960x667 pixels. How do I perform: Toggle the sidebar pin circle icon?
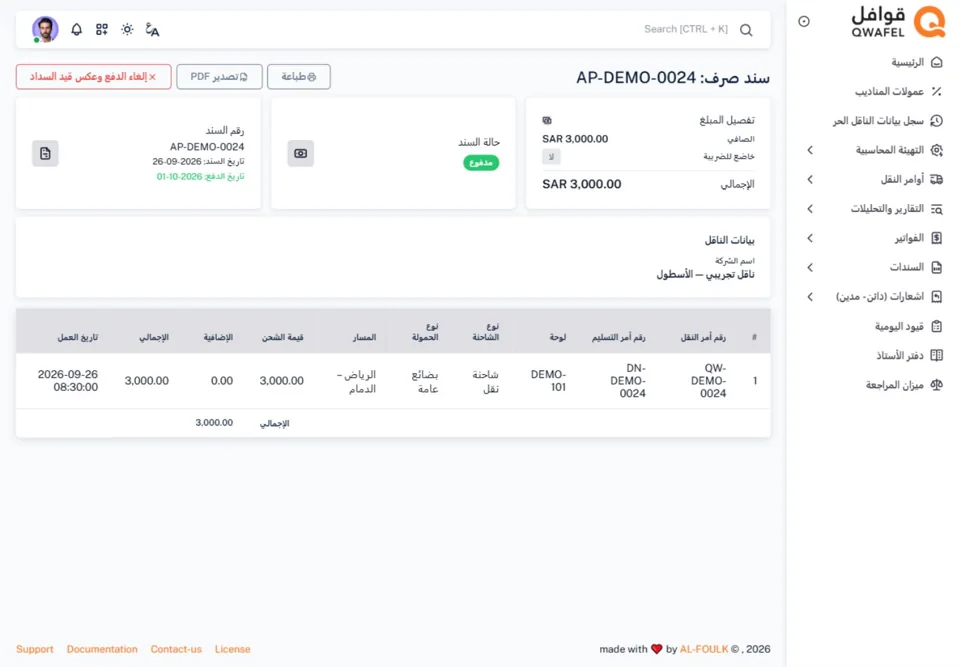(x=804, y=21)
